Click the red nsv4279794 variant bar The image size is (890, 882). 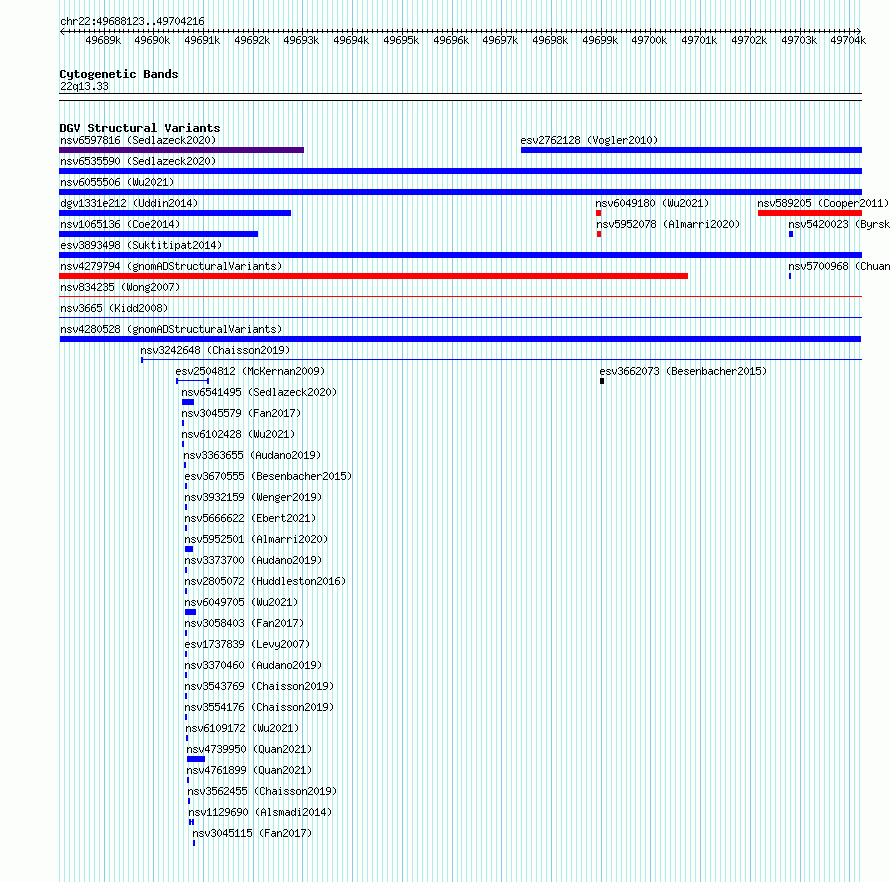(x=373, y=276)
